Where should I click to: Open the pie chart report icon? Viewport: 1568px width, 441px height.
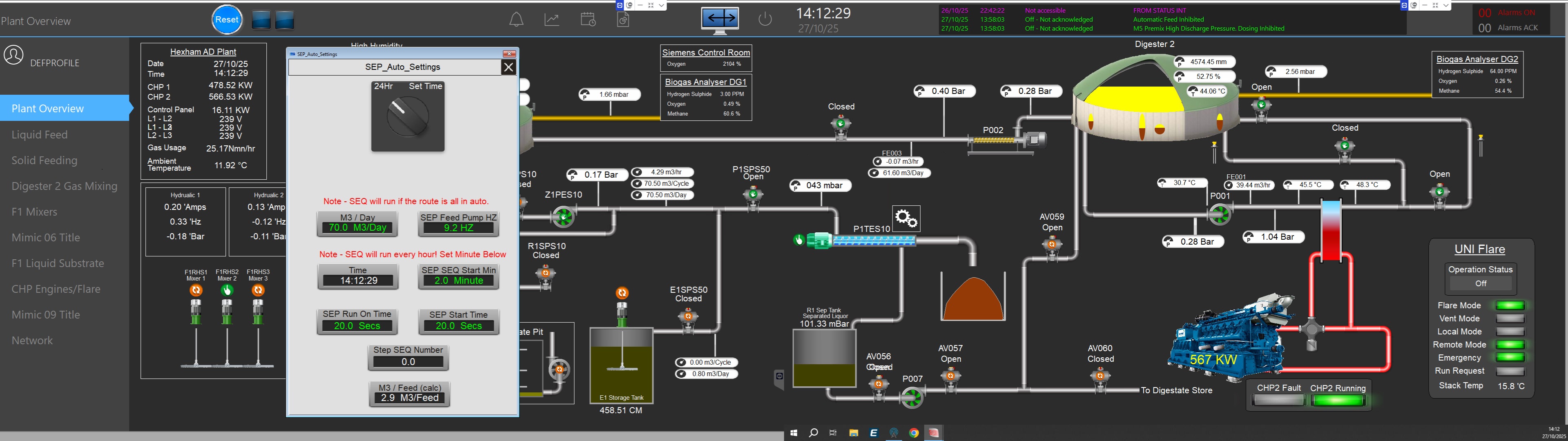click(623, 20)
